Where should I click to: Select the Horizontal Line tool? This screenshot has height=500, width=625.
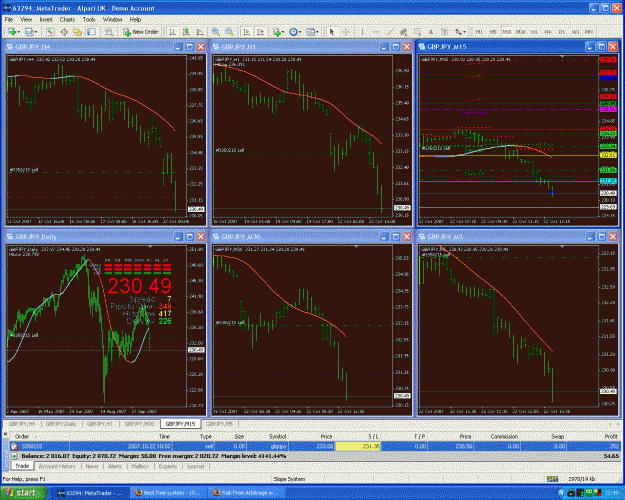click(x=376, y=32)
